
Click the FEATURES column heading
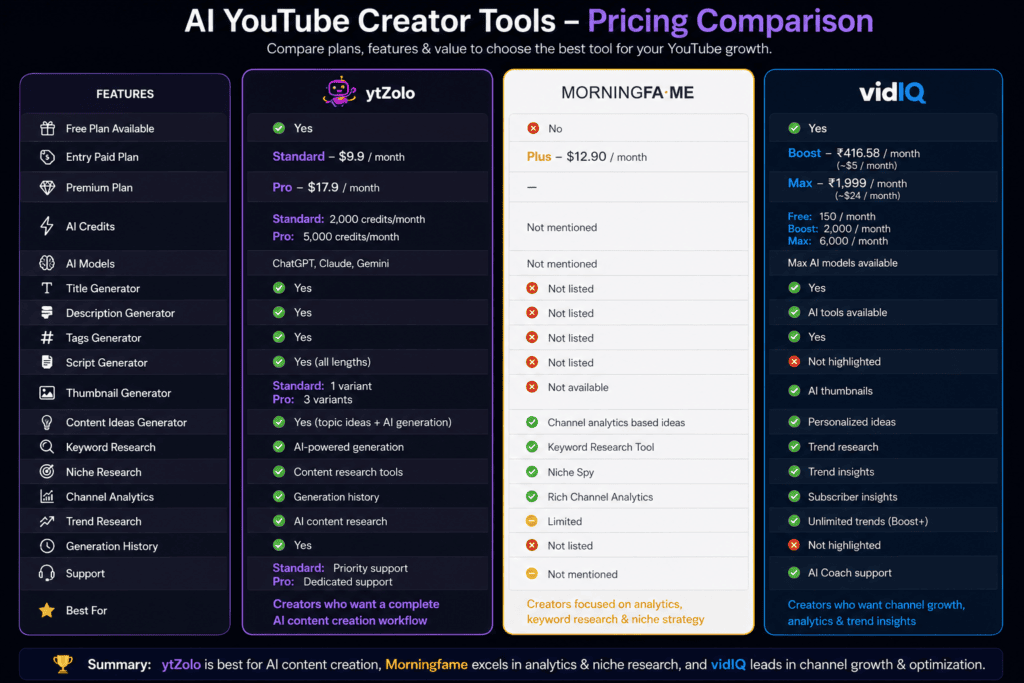[x=125, y=94]
